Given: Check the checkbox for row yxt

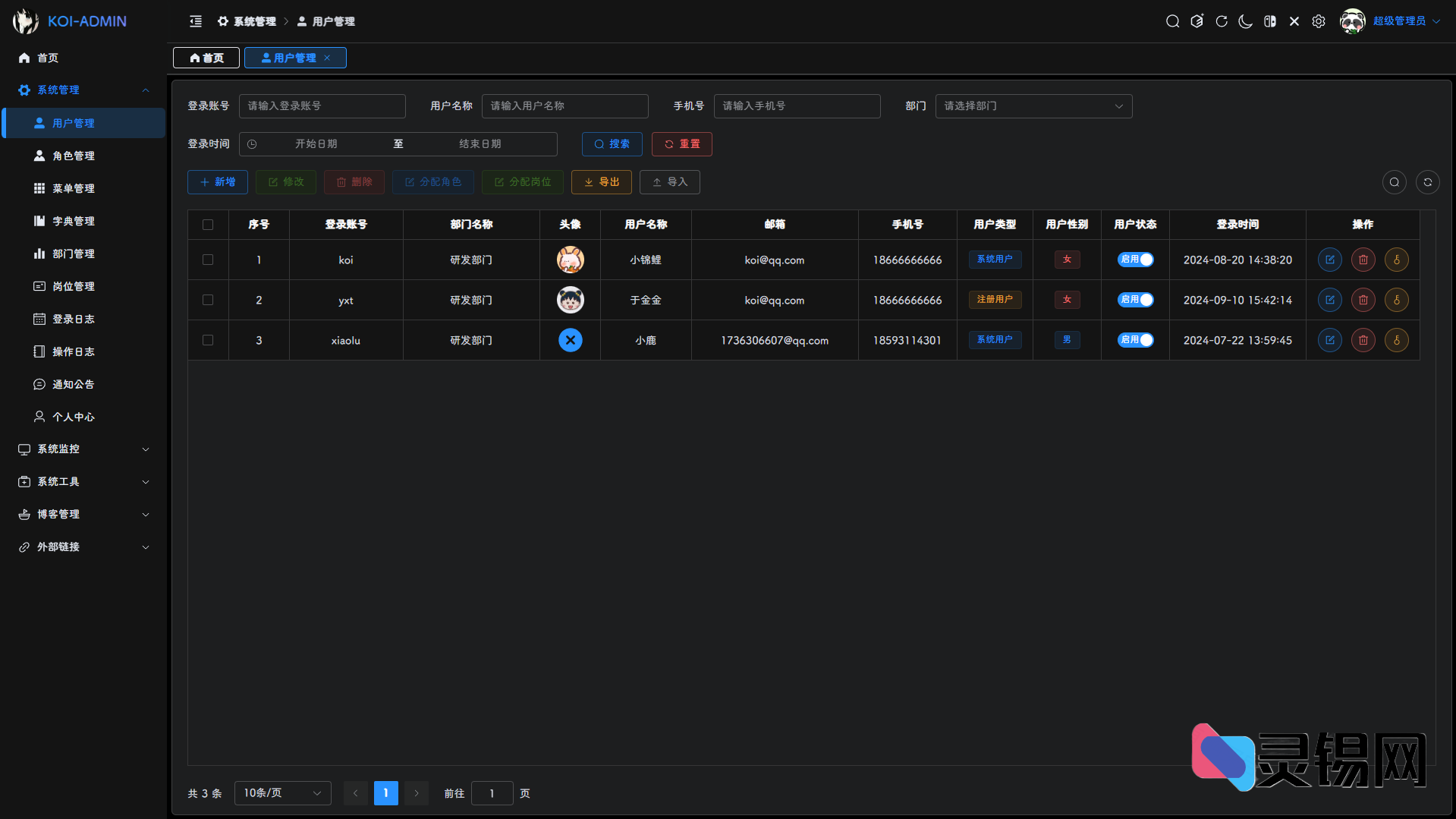Looking at the screenshot, I should click(x=208, y=300).
